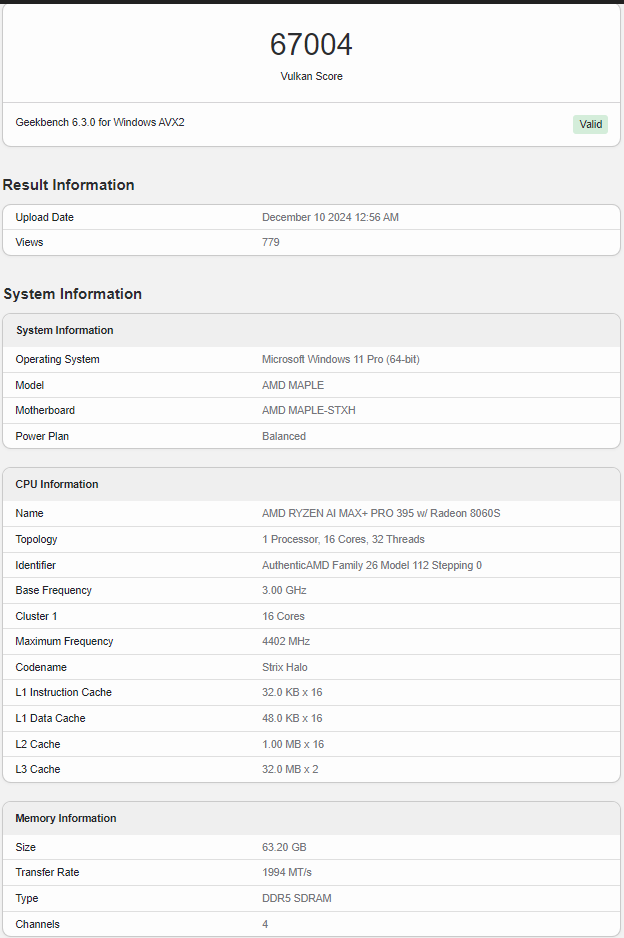The width and height of the screenshot is (624, 938).
Task: Click the Result Information heading
Action: pyautogui.click(x=68, y=185)
